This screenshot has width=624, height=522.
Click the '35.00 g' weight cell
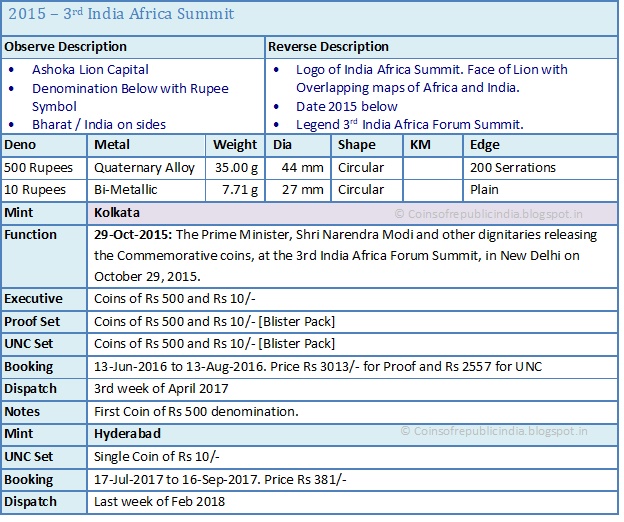(236, 168)
